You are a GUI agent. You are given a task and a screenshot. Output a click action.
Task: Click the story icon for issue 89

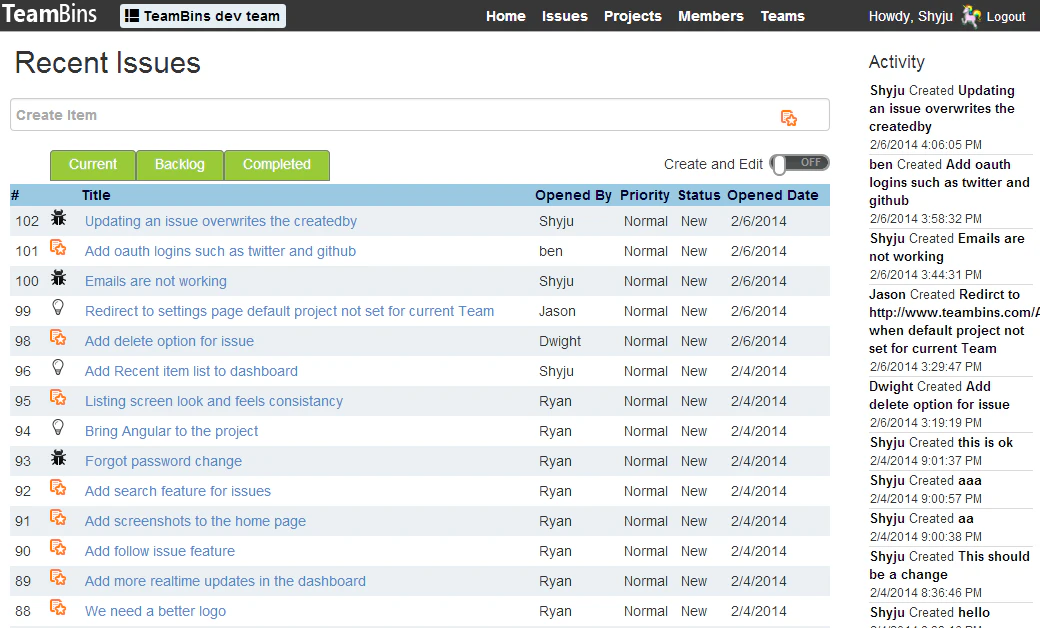click(x=58, y=578)
